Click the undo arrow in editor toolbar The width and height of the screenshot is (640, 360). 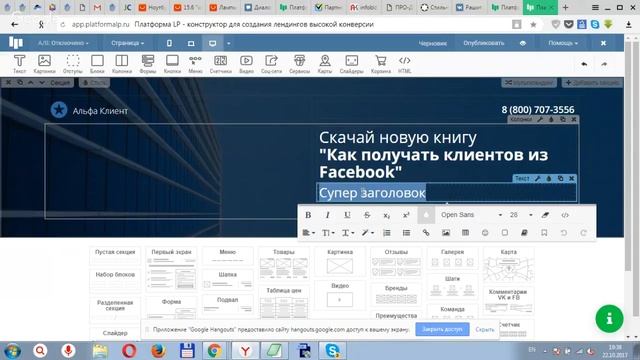(584, 64)
